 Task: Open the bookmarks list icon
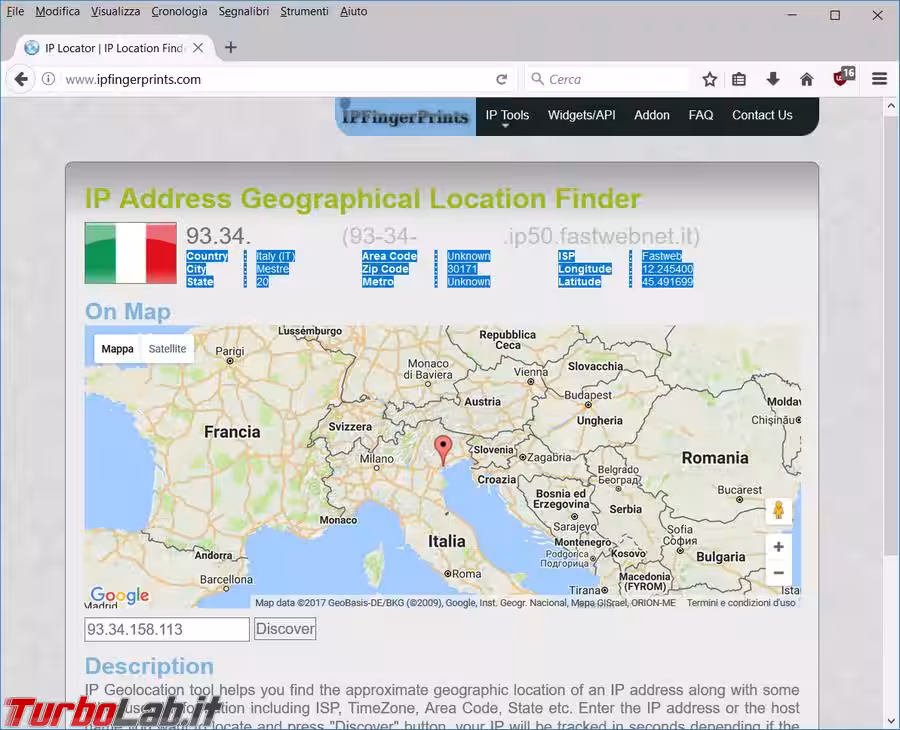click(739, 79)
